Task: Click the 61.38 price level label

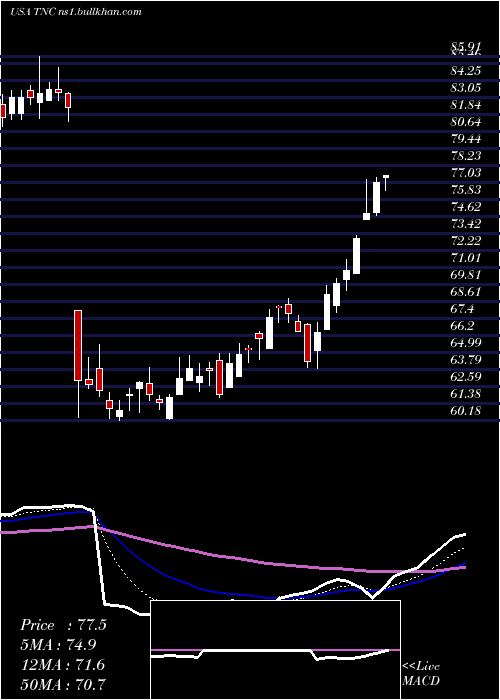Action: 466,393
